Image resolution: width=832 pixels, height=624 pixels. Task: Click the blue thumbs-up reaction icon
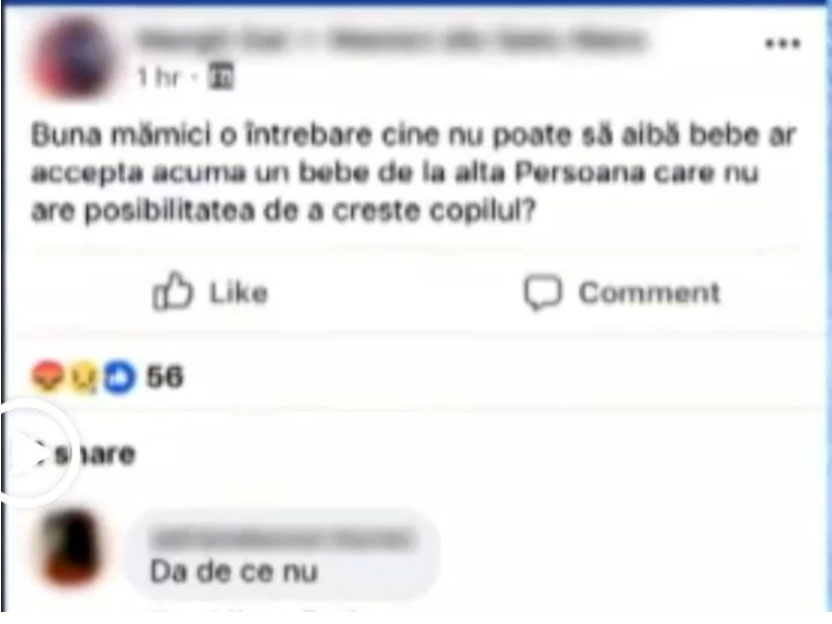pos(119,377)
